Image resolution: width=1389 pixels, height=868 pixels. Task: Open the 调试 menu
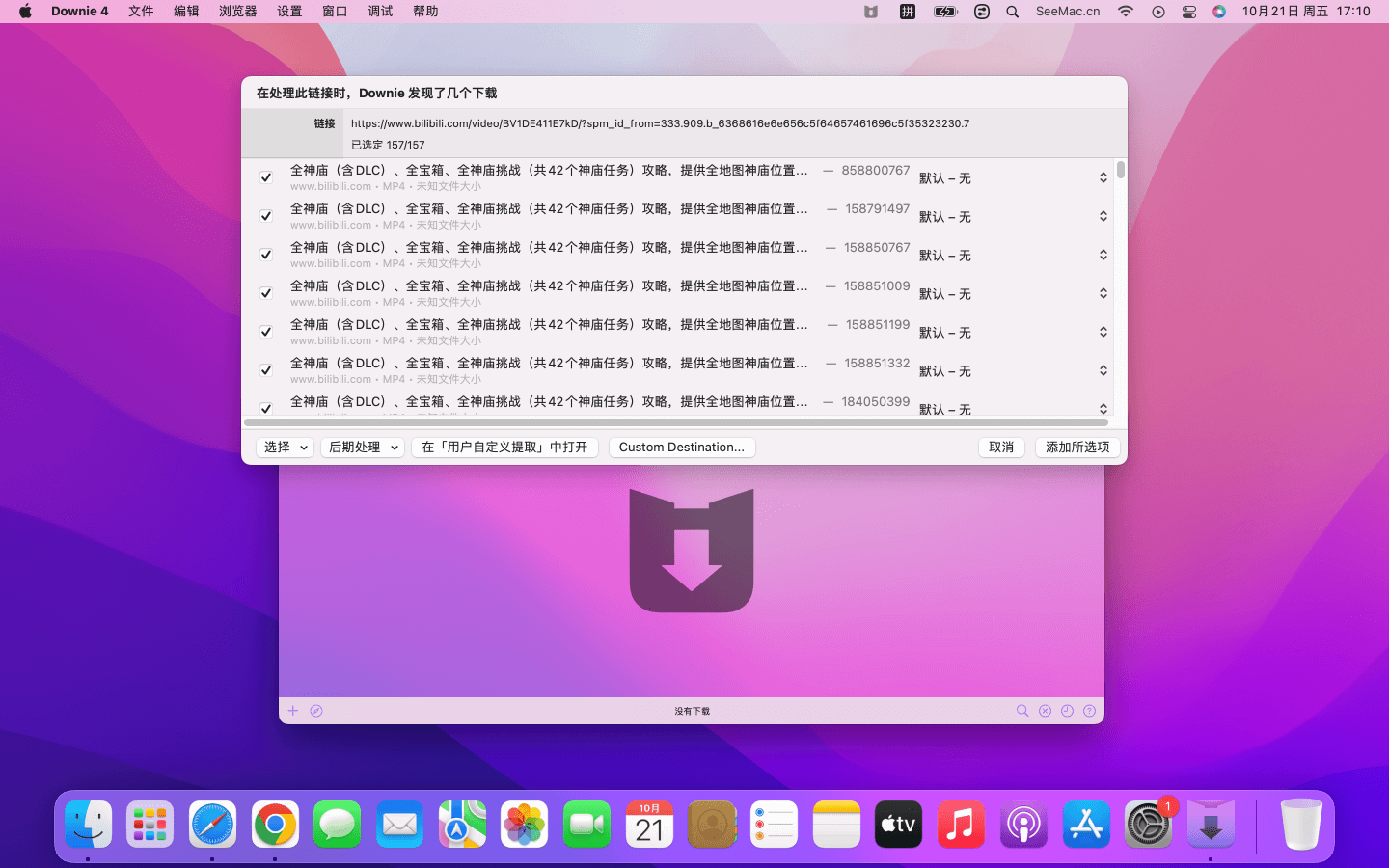pos(380,12)
